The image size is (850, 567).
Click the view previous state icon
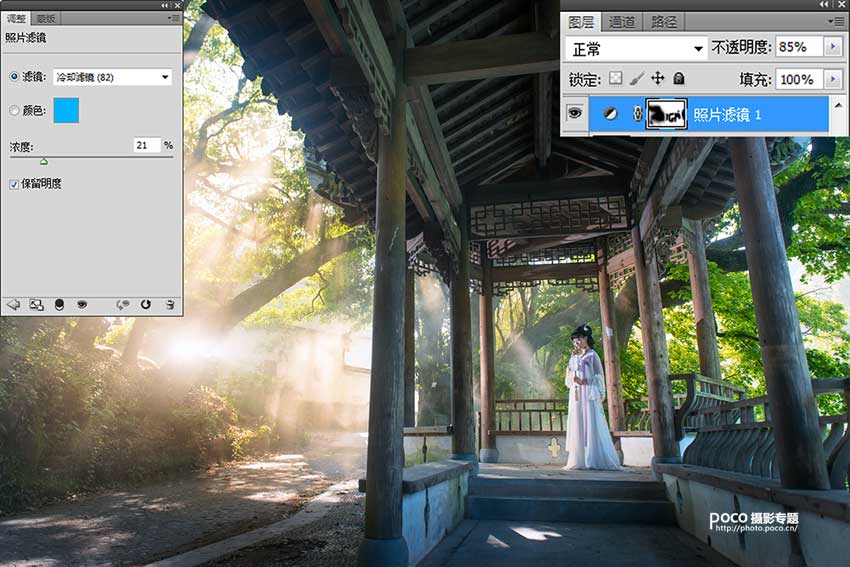tap(123, 304)
